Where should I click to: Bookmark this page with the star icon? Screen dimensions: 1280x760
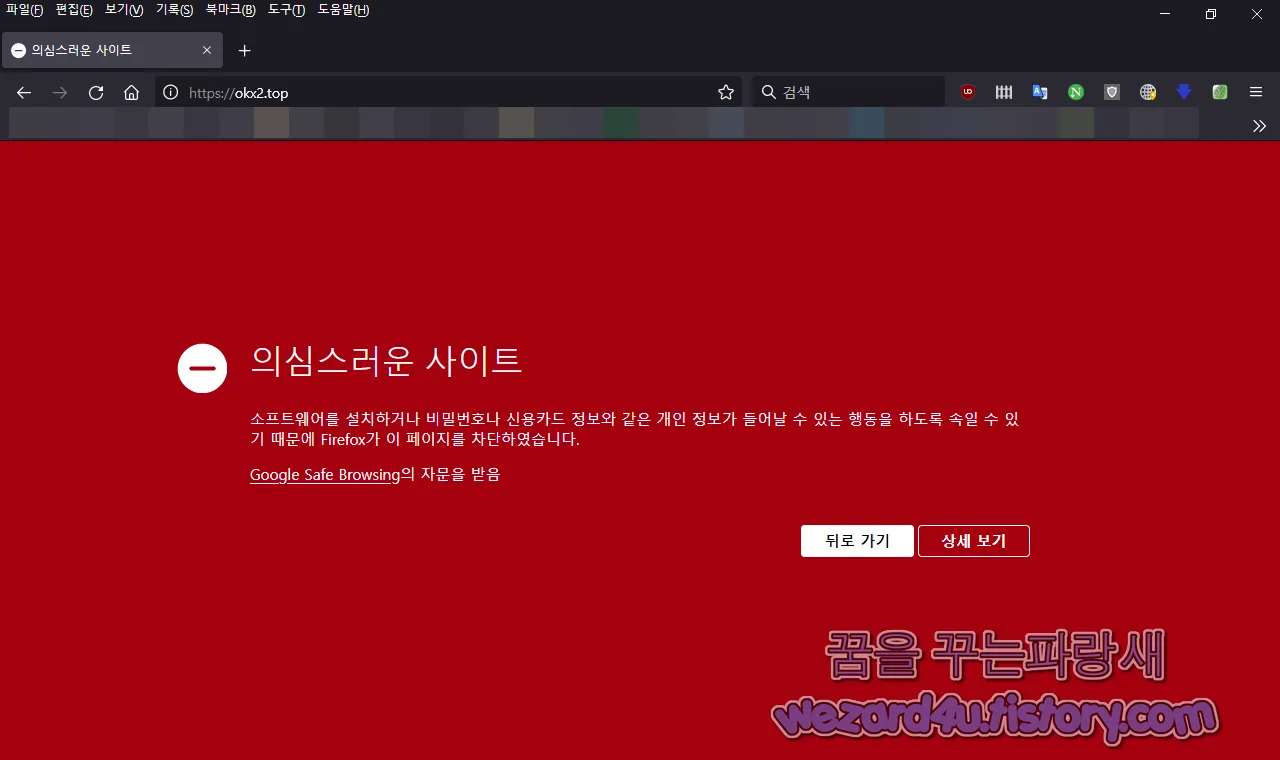(726, 92)
